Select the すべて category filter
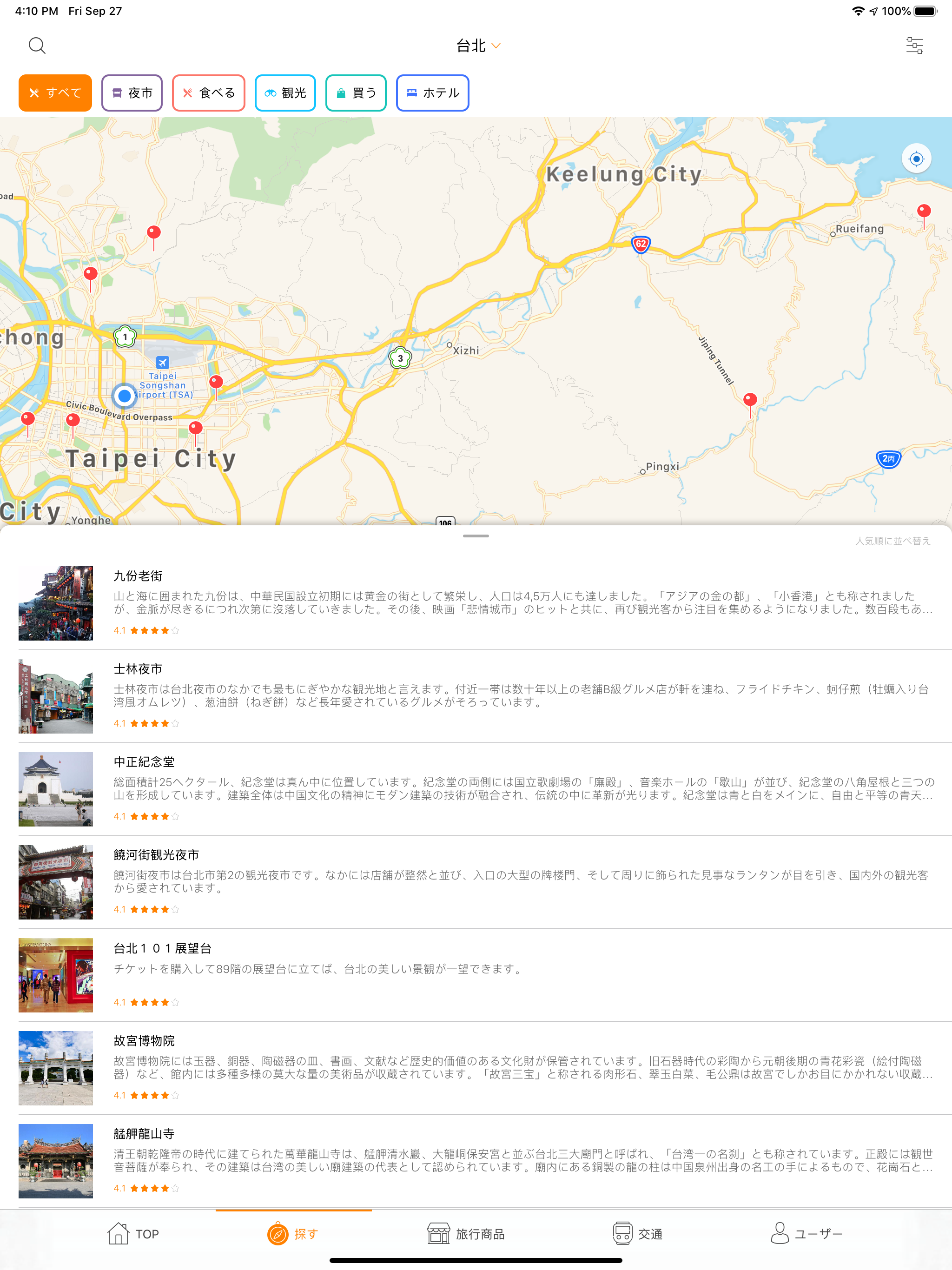952x1270 pixels. coord(55,93)
